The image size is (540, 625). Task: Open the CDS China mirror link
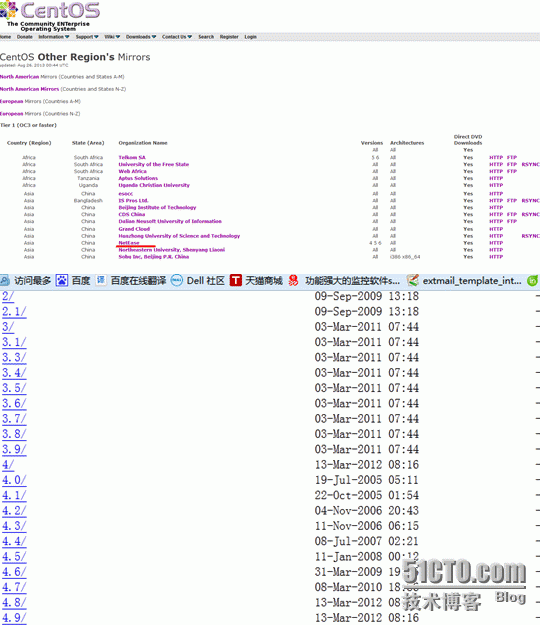tap(132, 214)
